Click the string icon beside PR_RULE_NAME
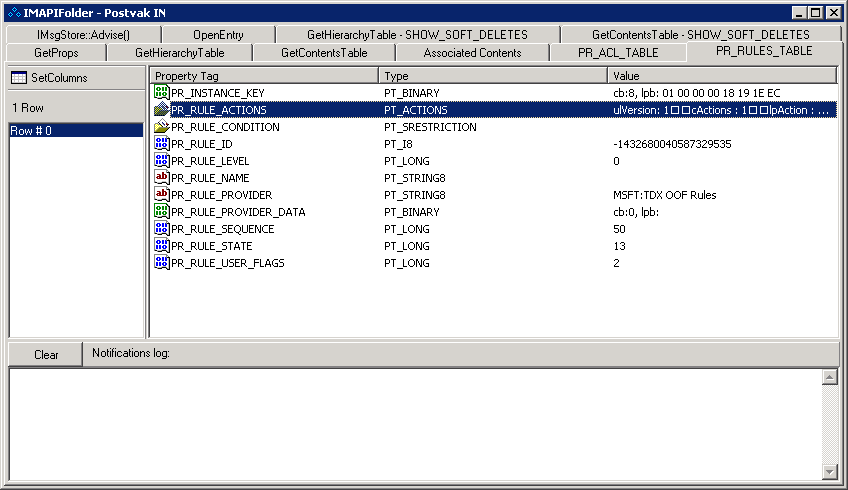The image size is (848, 490). 161,178
